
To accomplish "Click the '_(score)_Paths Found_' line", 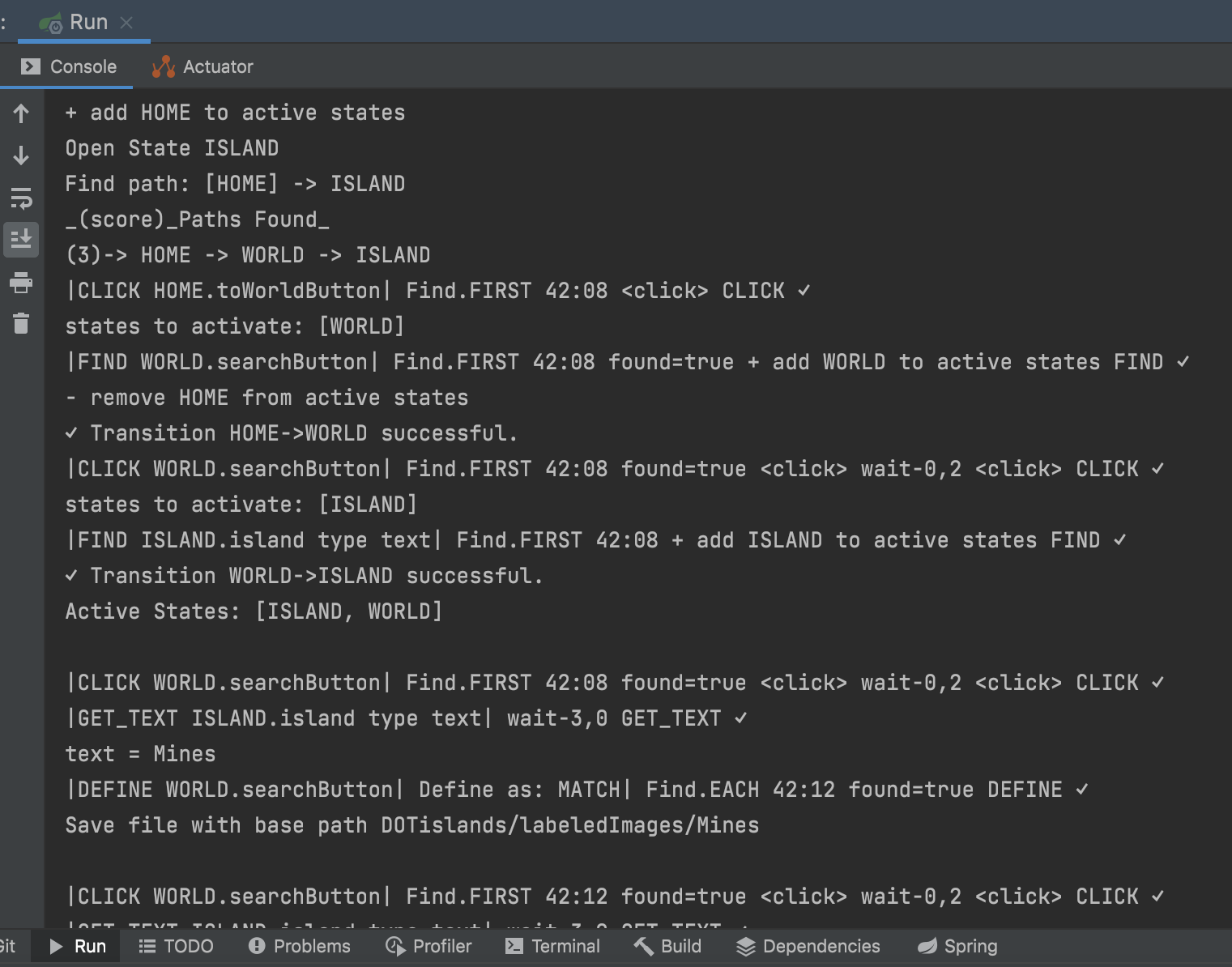I will click(x=197, y=219).
